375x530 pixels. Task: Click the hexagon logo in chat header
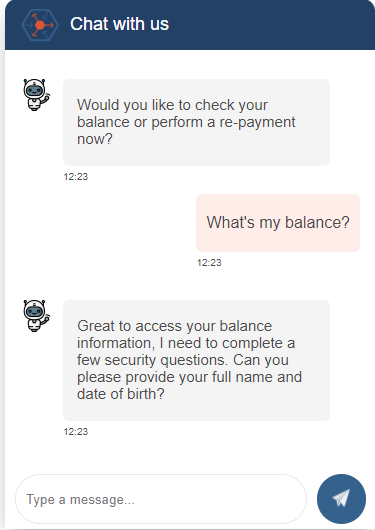(x=40, y=25)
